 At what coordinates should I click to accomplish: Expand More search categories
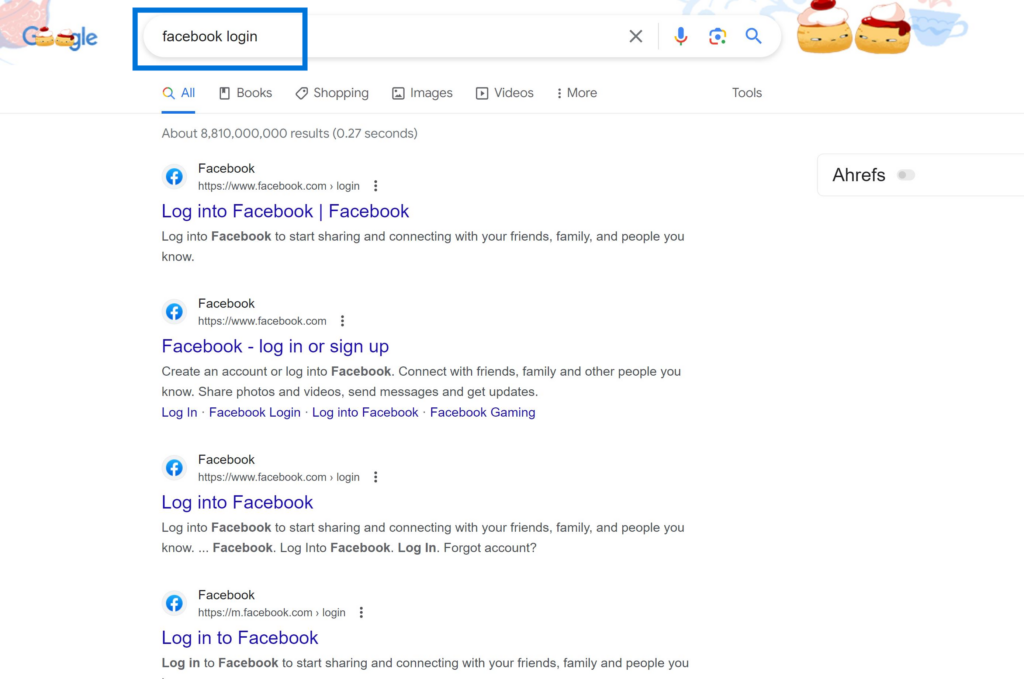(x=576, y=92)
